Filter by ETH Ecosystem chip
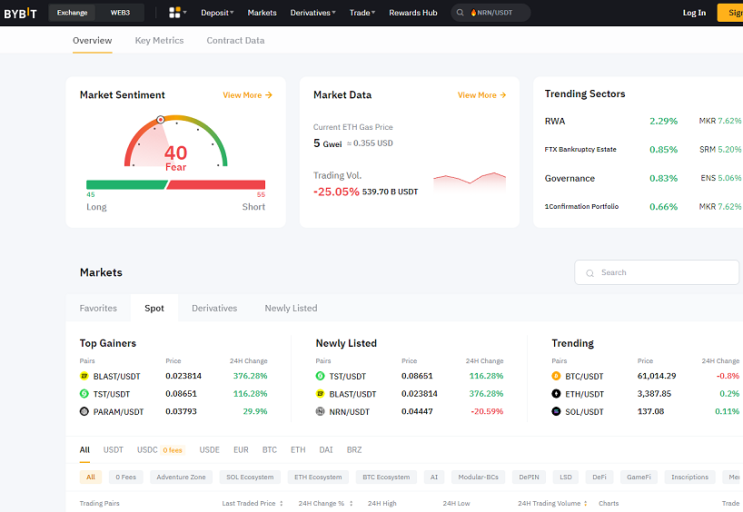 pos(318,477)
